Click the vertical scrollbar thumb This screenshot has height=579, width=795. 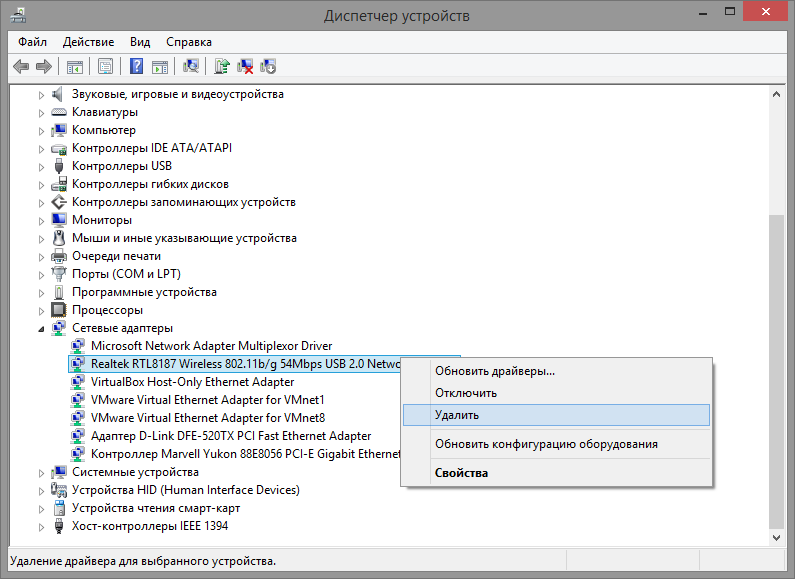click(776, 372)
